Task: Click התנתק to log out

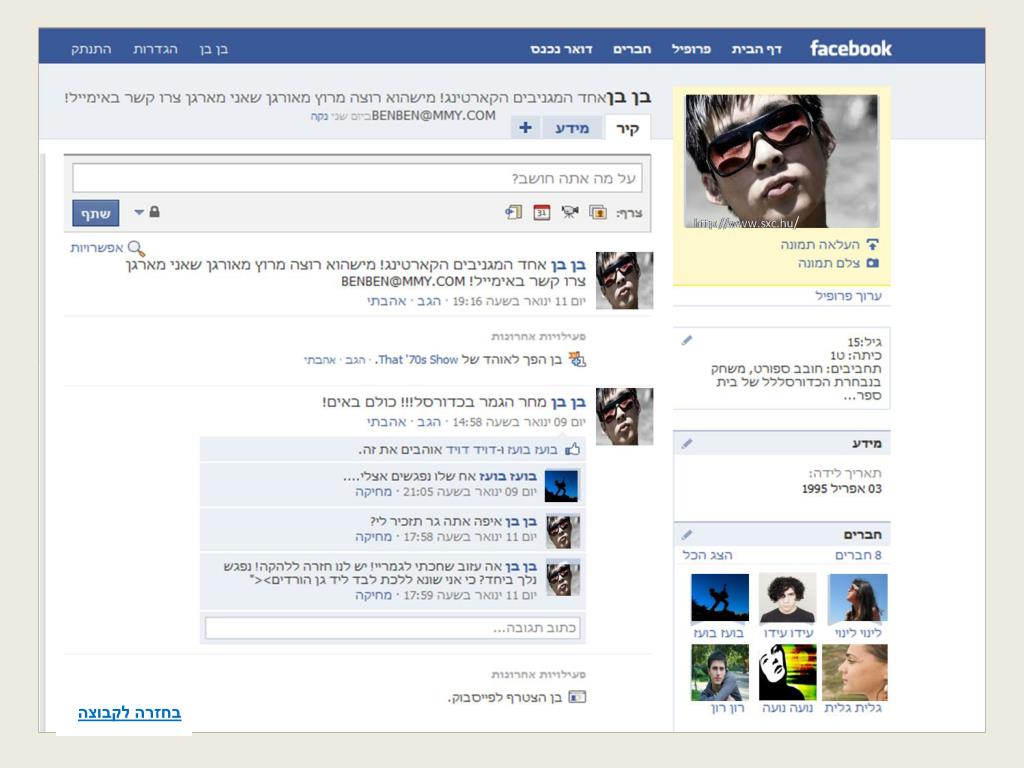Action: (91, 49)
